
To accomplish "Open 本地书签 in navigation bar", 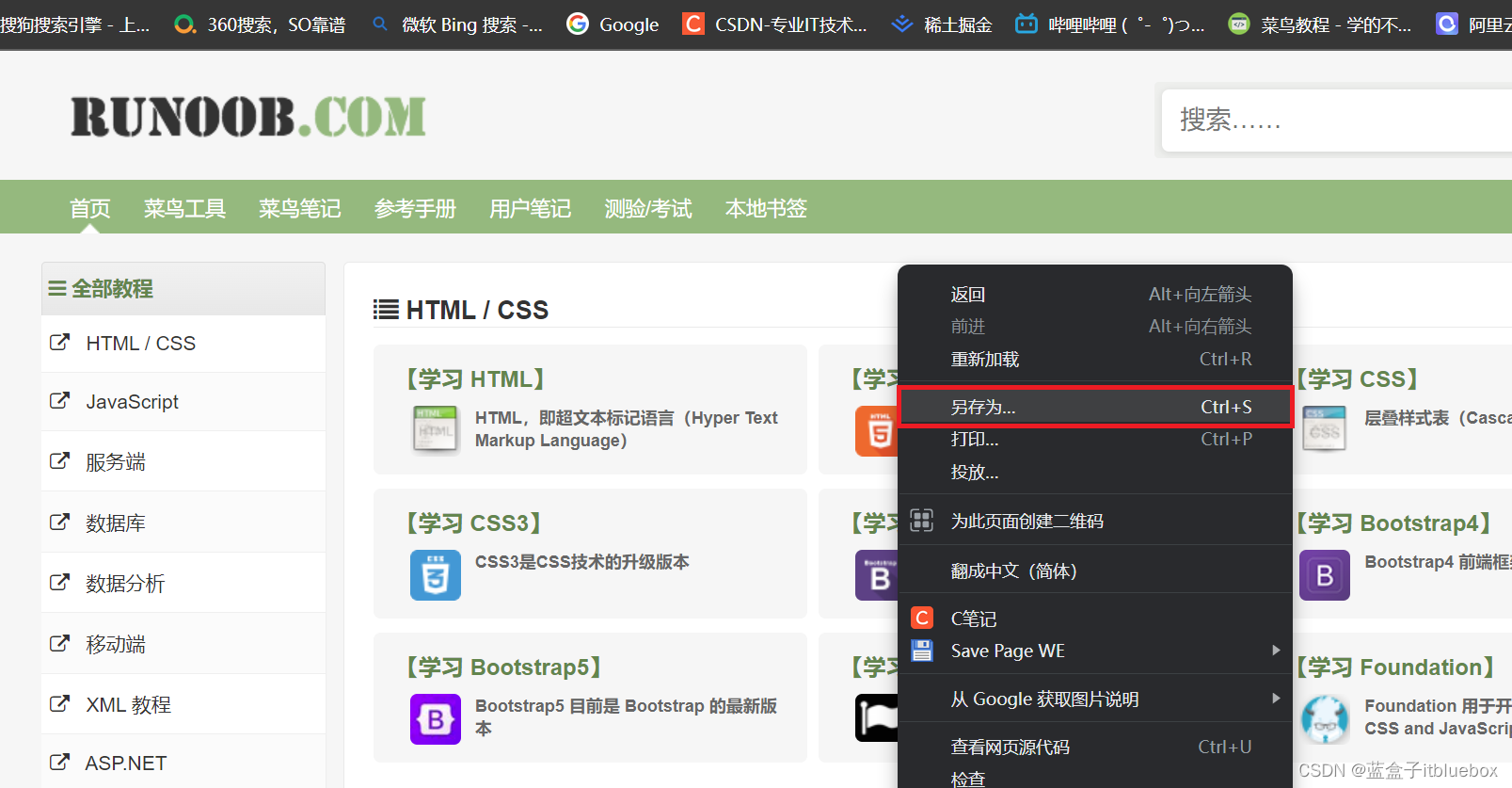I will pyautogui.click(x=766, y=208).
